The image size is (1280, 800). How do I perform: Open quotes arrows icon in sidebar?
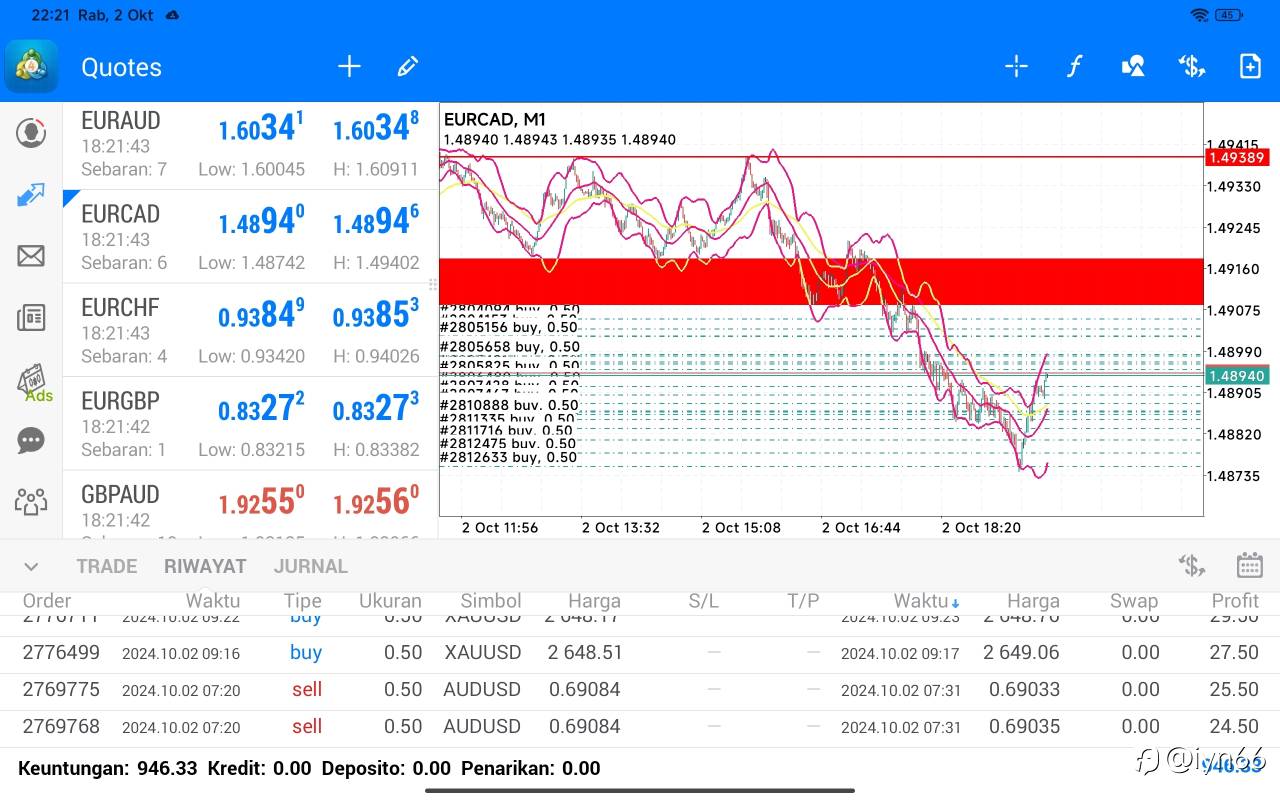(x=31, y=195)
